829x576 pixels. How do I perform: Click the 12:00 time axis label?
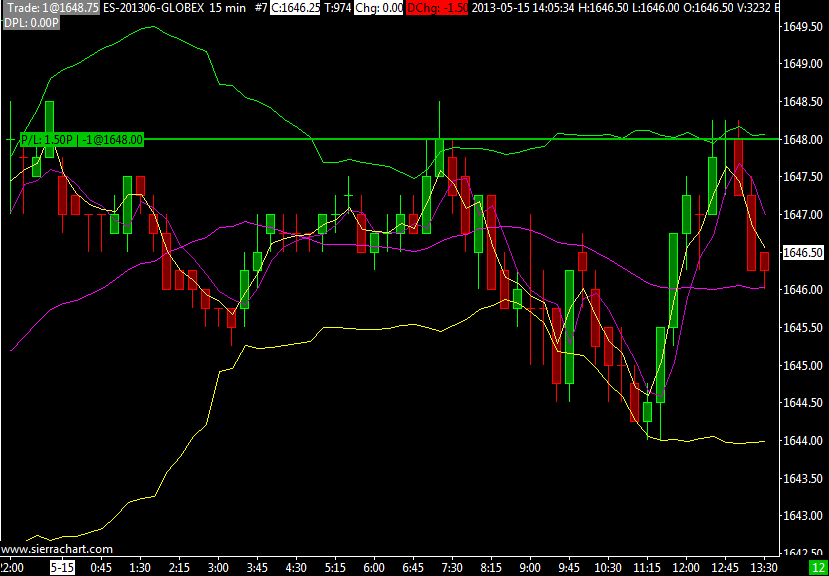coord(686,567)
